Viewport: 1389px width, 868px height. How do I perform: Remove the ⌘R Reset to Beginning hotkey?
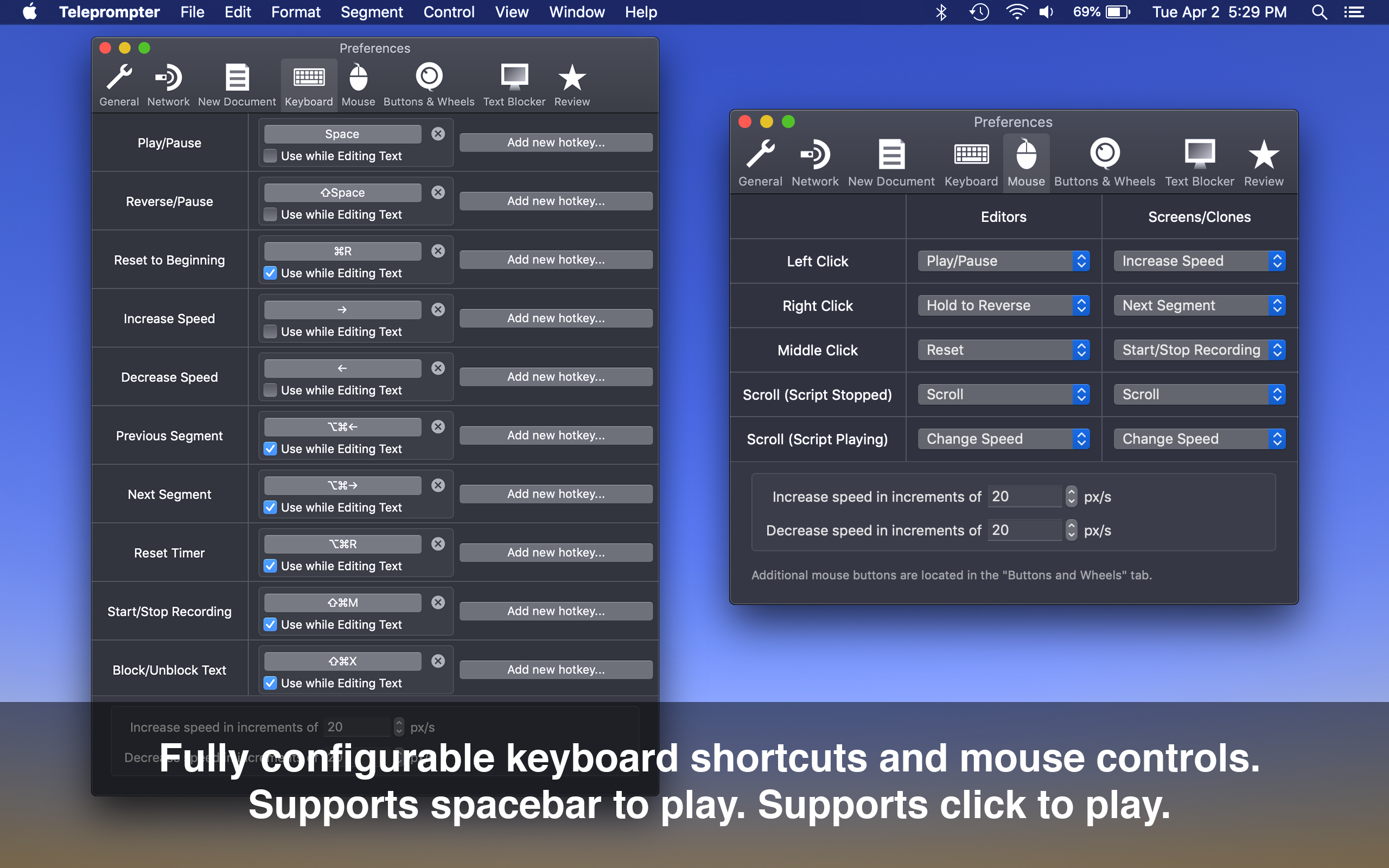tap(438, 251)
